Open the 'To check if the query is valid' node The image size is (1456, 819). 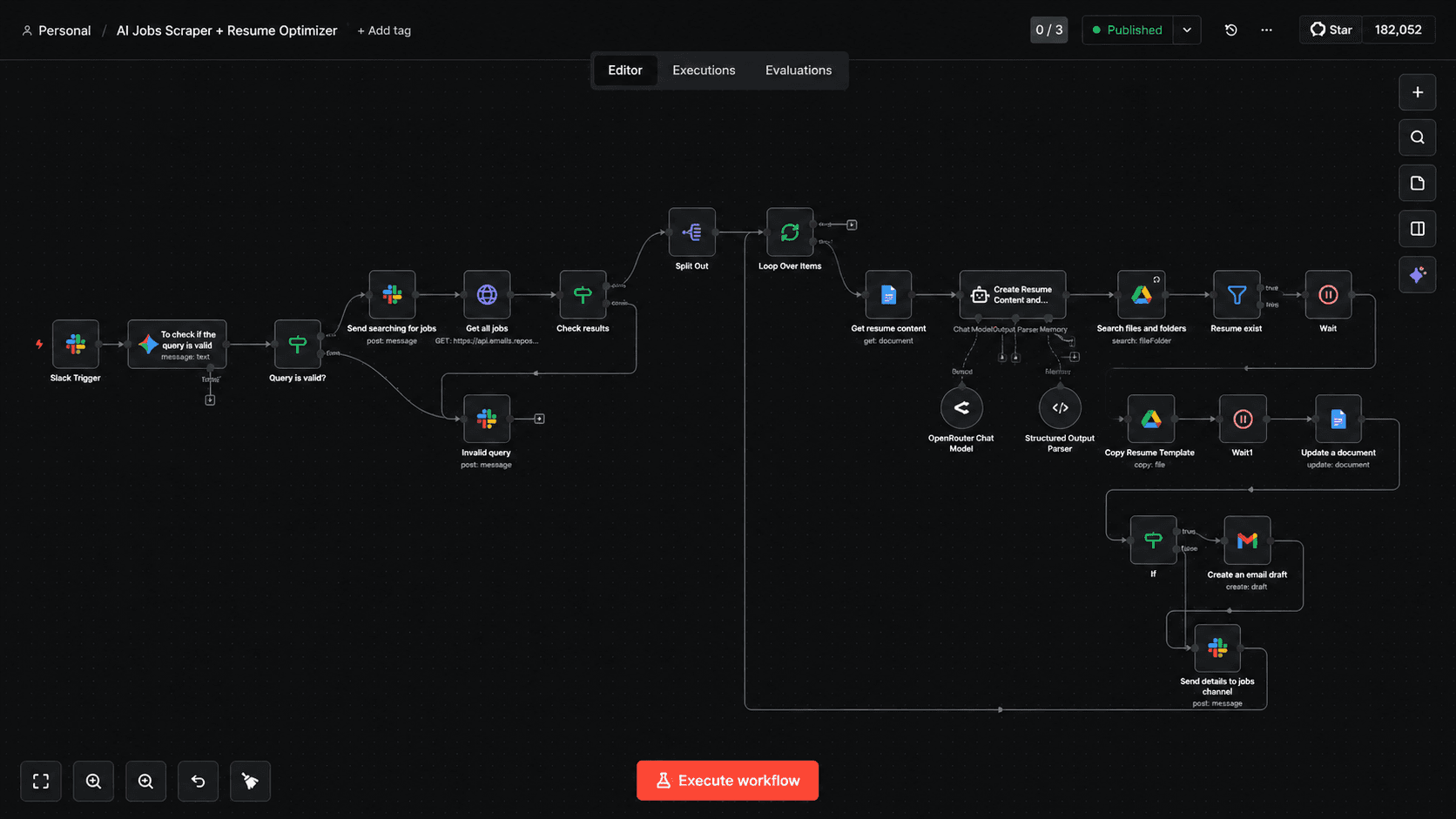click(178, 344)
